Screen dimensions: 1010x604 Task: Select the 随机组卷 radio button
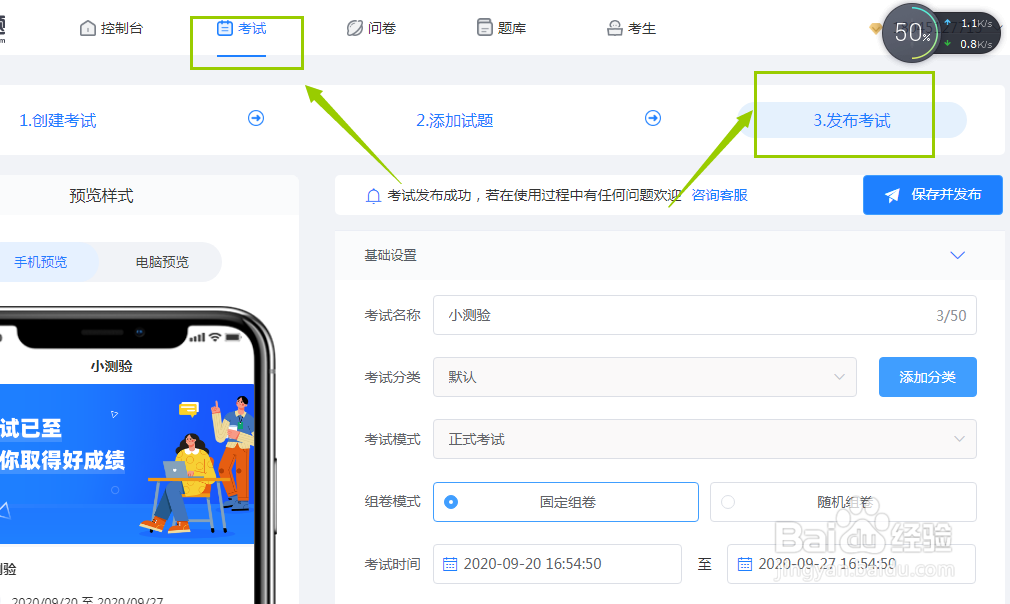click(x=730, y=502)
